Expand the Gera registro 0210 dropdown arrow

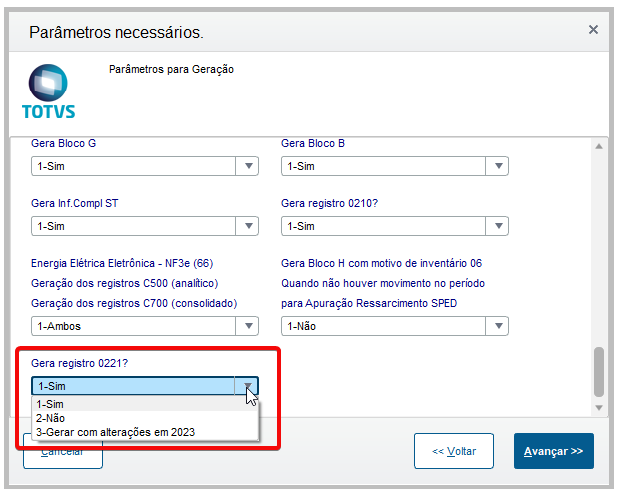tap(498, 226)
